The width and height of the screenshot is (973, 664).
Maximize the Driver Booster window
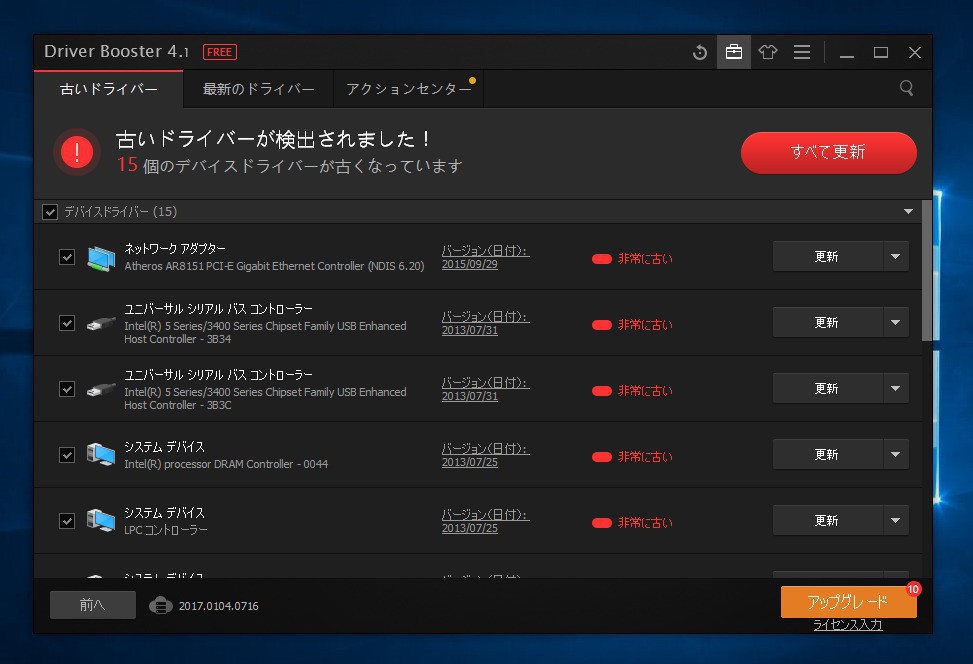(881, 53)
